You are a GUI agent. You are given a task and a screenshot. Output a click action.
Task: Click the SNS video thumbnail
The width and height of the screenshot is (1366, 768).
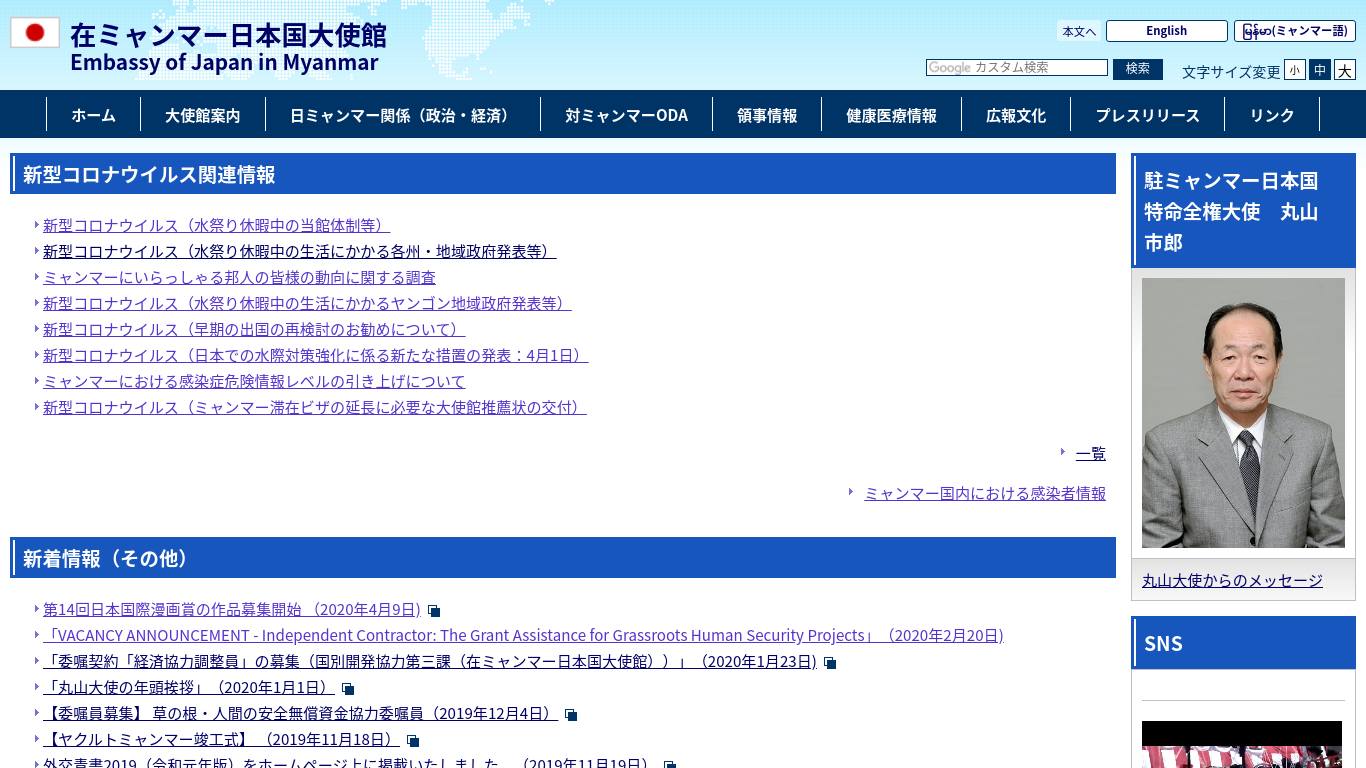point(1242,744)
